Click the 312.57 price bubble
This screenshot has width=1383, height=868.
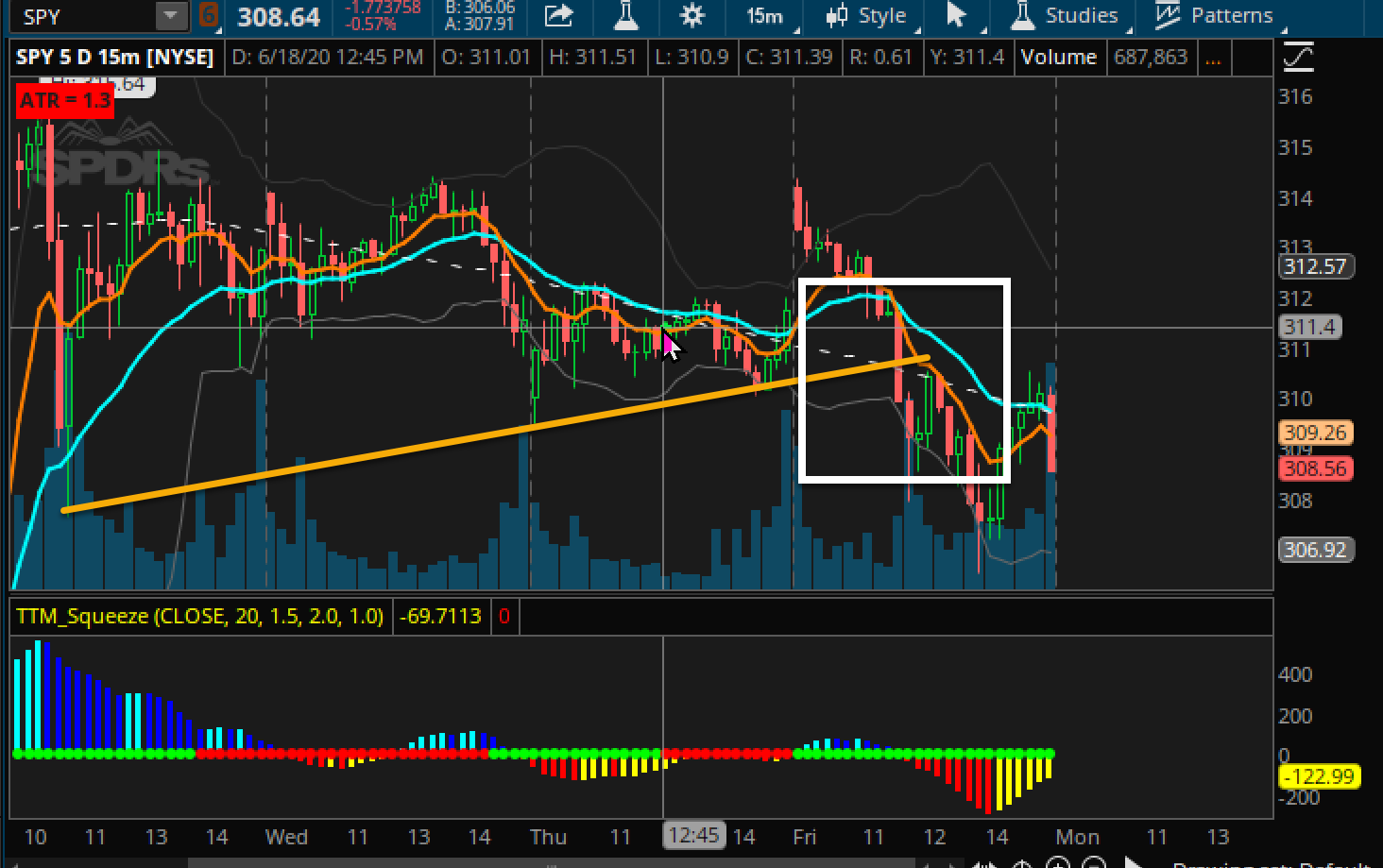click(1316, 266)
